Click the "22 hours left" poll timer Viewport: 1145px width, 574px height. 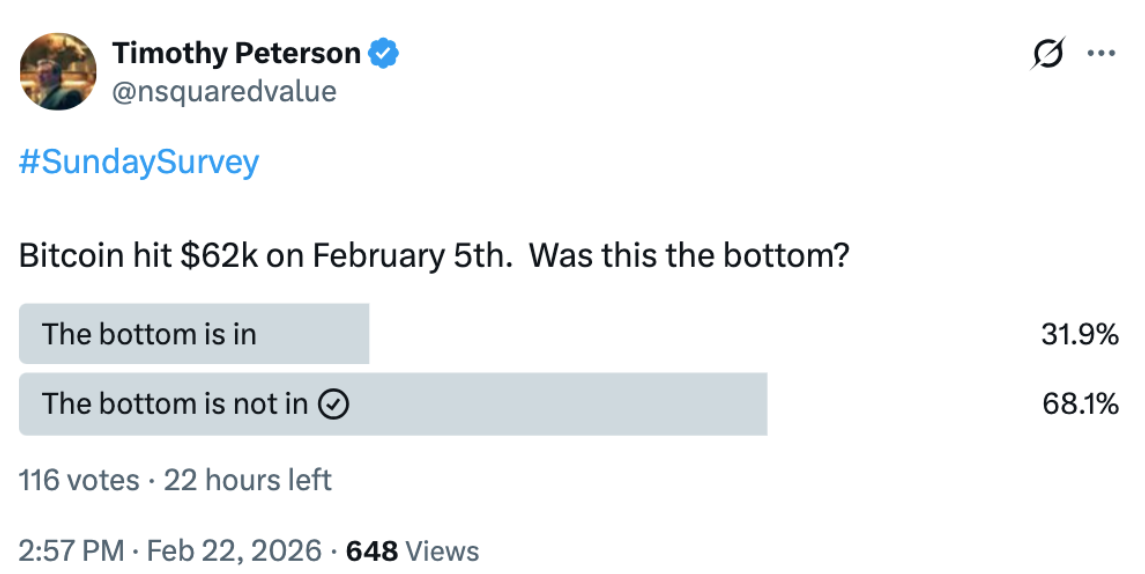click(247, 480)
